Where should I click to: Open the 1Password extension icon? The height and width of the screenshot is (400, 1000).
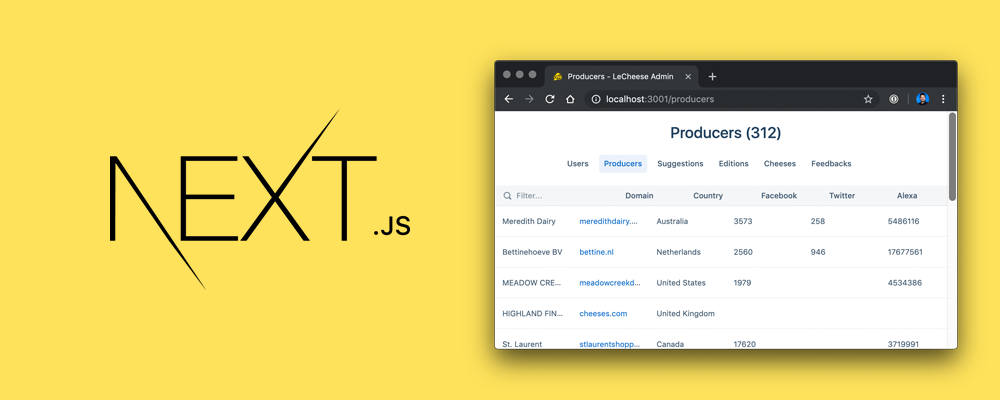coord(894,99)
